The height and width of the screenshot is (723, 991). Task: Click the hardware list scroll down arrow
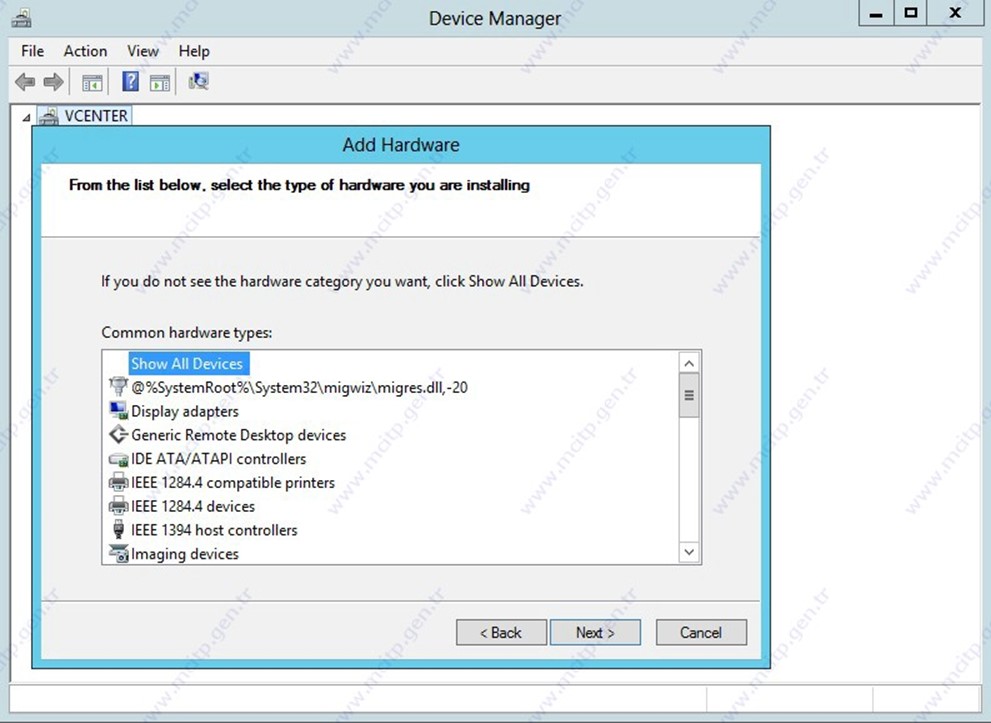689,552
